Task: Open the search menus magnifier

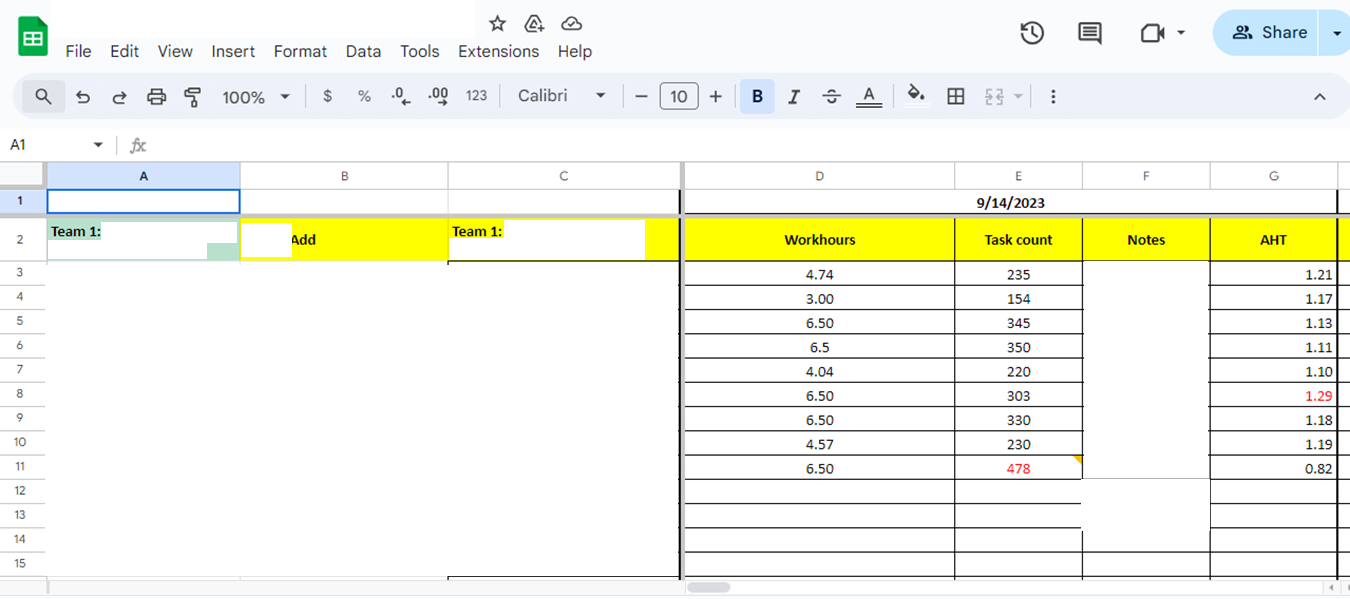Action: [x=43, y=96]
